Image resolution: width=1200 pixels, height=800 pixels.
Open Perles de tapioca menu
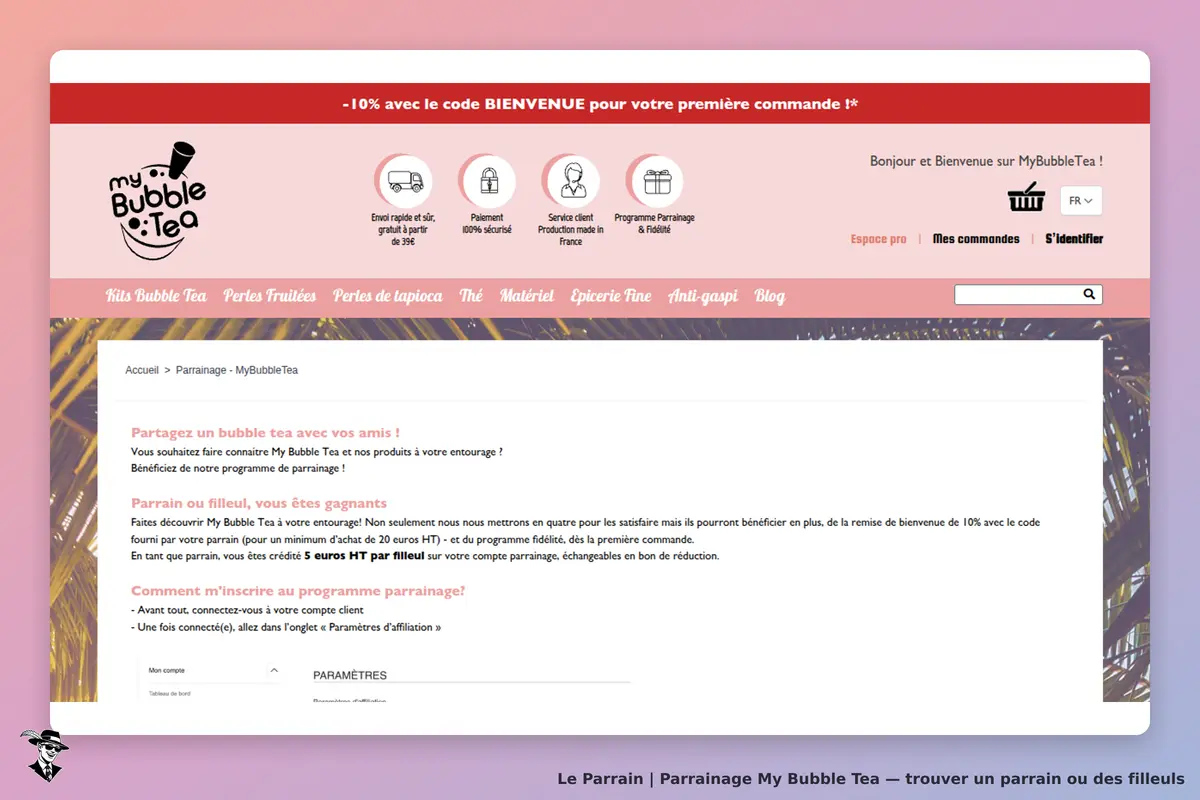388,295
